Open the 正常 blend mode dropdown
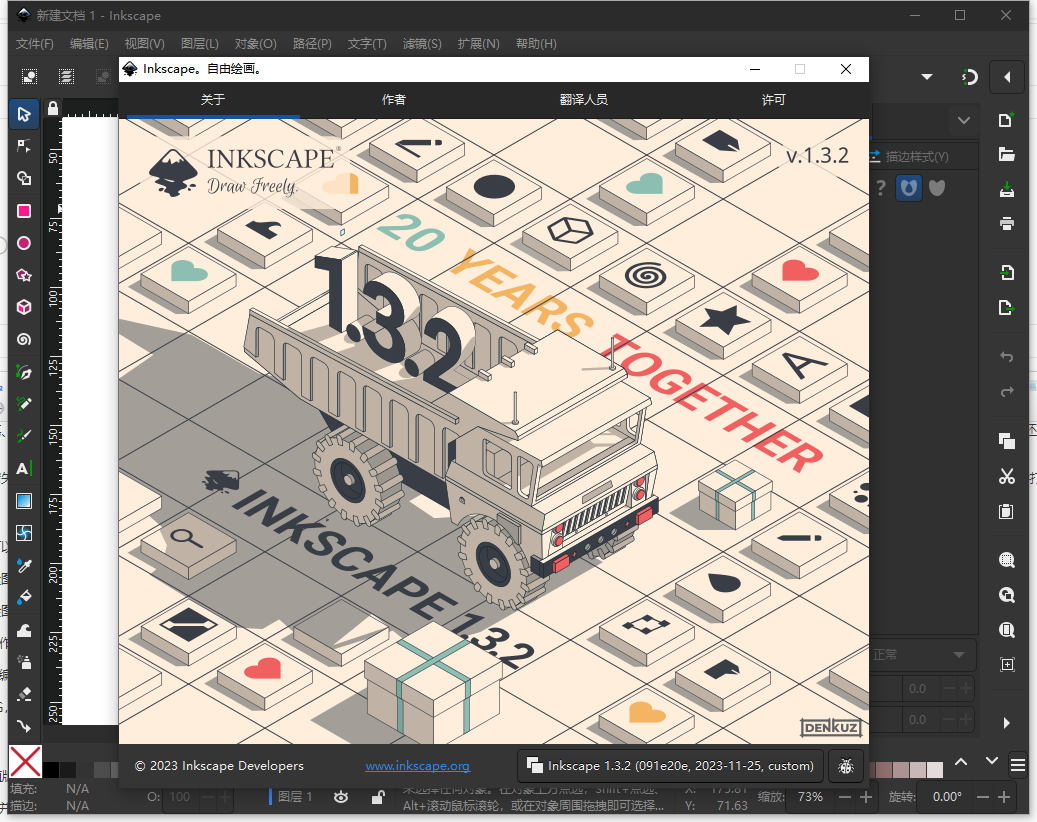 click(x=921, y=654)
